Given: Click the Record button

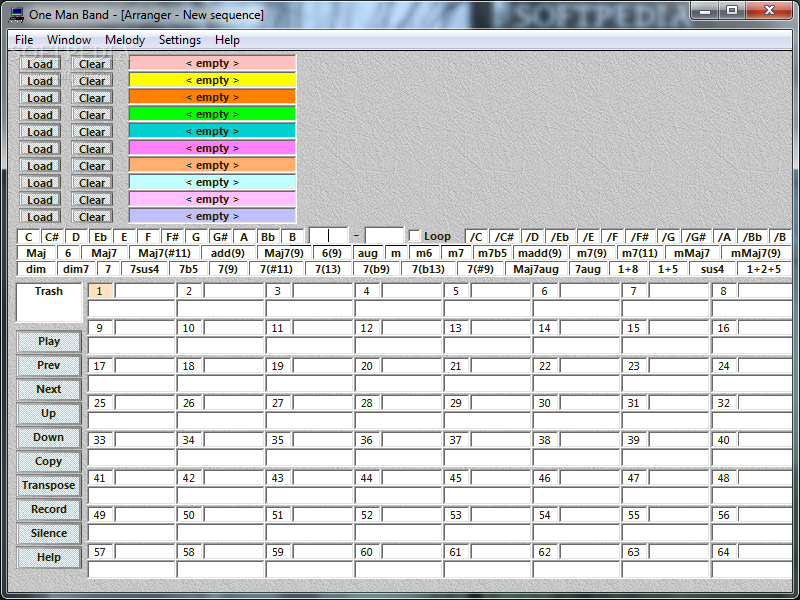Looking at the screenshot, I should point(49,509).
